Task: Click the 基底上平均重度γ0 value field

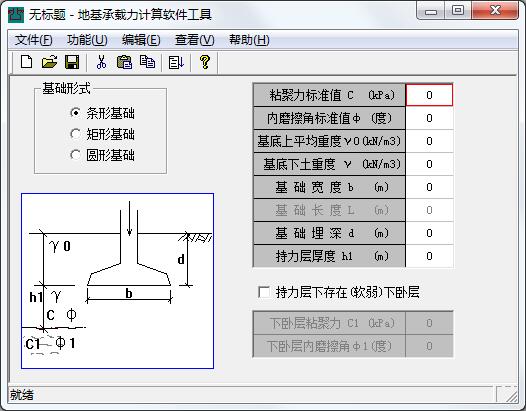Action: coord(429,141)
